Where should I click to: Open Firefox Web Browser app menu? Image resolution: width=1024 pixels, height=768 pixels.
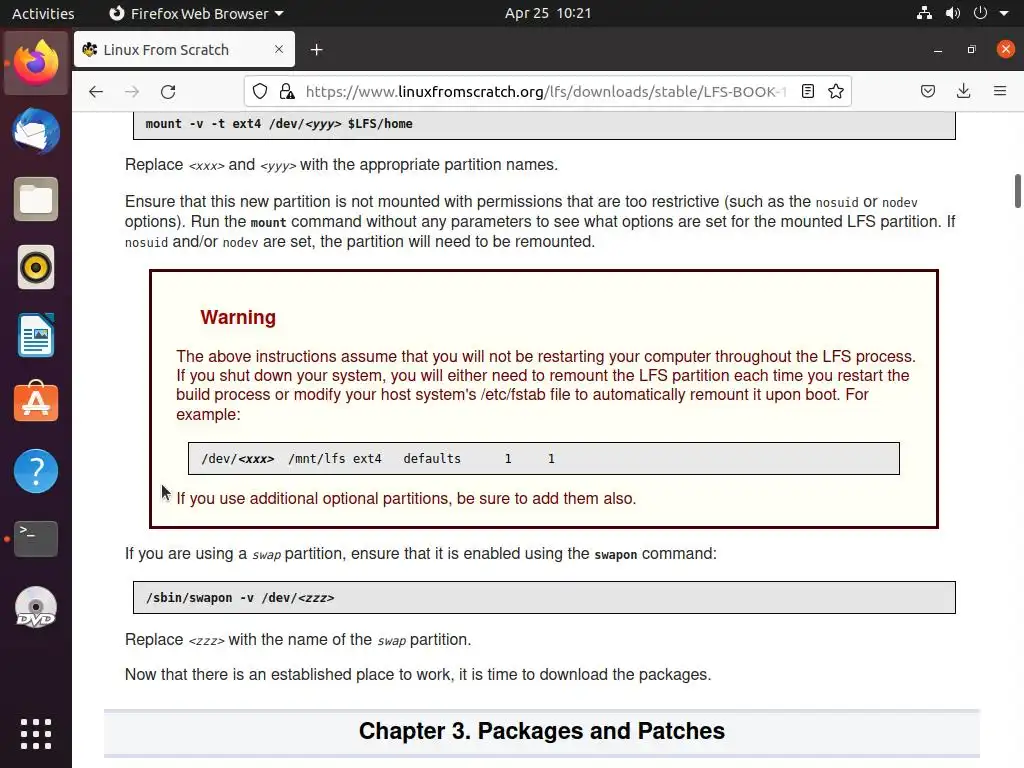(196, 13)
